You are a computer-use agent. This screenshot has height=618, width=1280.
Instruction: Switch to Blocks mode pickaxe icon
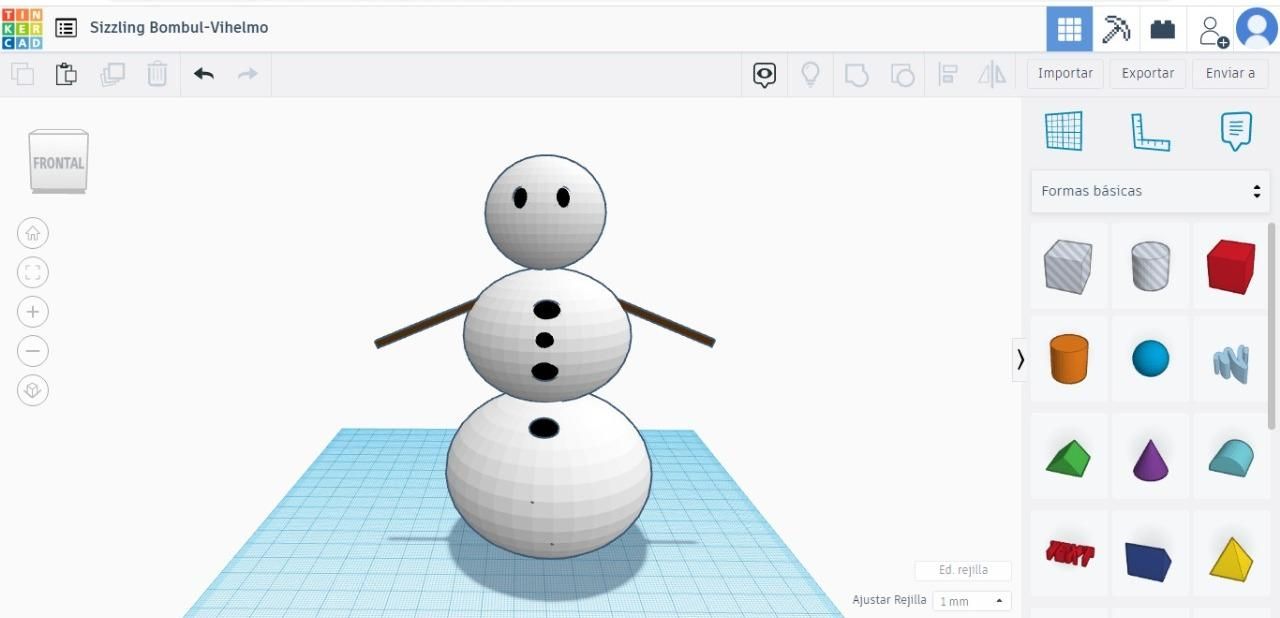(1116, 28)
